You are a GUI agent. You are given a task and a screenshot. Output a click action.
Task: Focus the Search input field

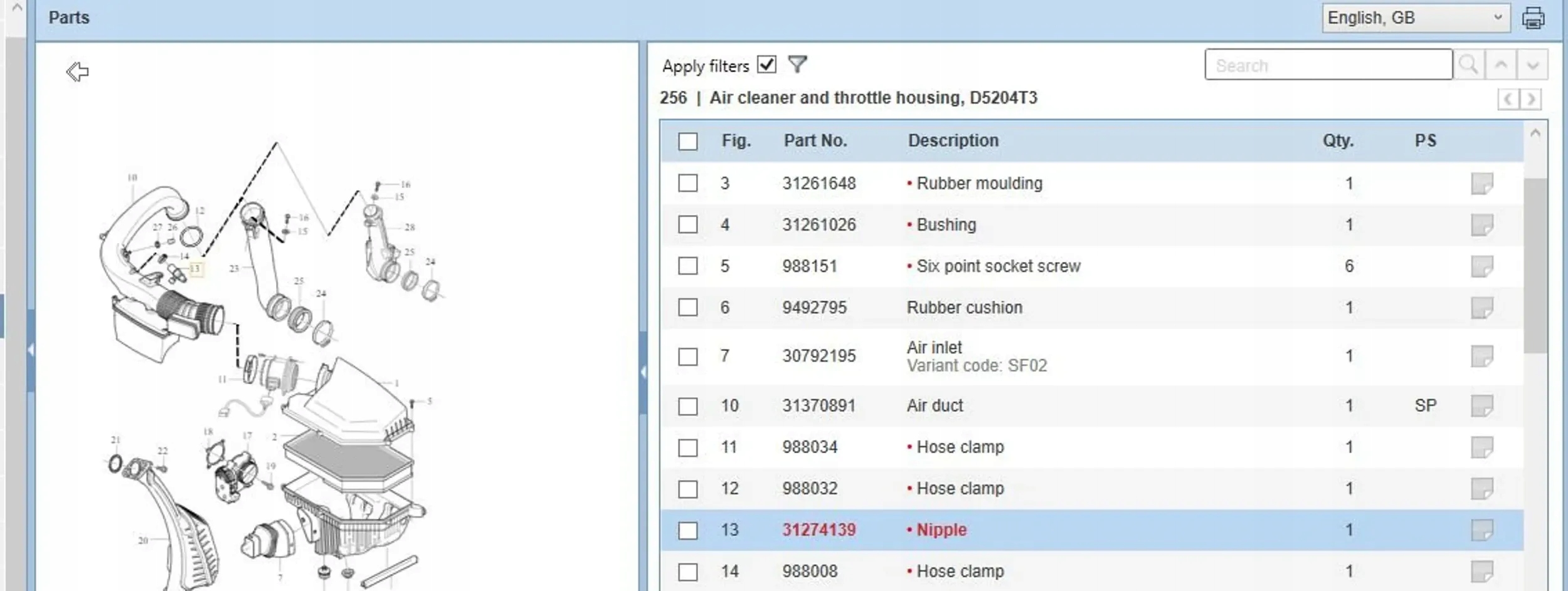click(x=1328, y=65)
